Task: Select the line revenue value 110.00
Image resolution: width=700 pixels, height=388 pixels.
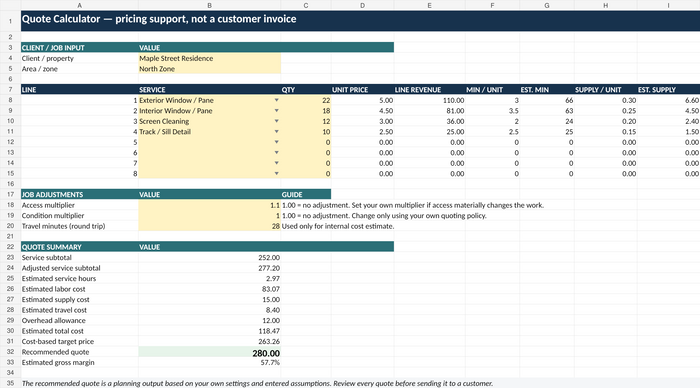Action: tap(429, 100)
